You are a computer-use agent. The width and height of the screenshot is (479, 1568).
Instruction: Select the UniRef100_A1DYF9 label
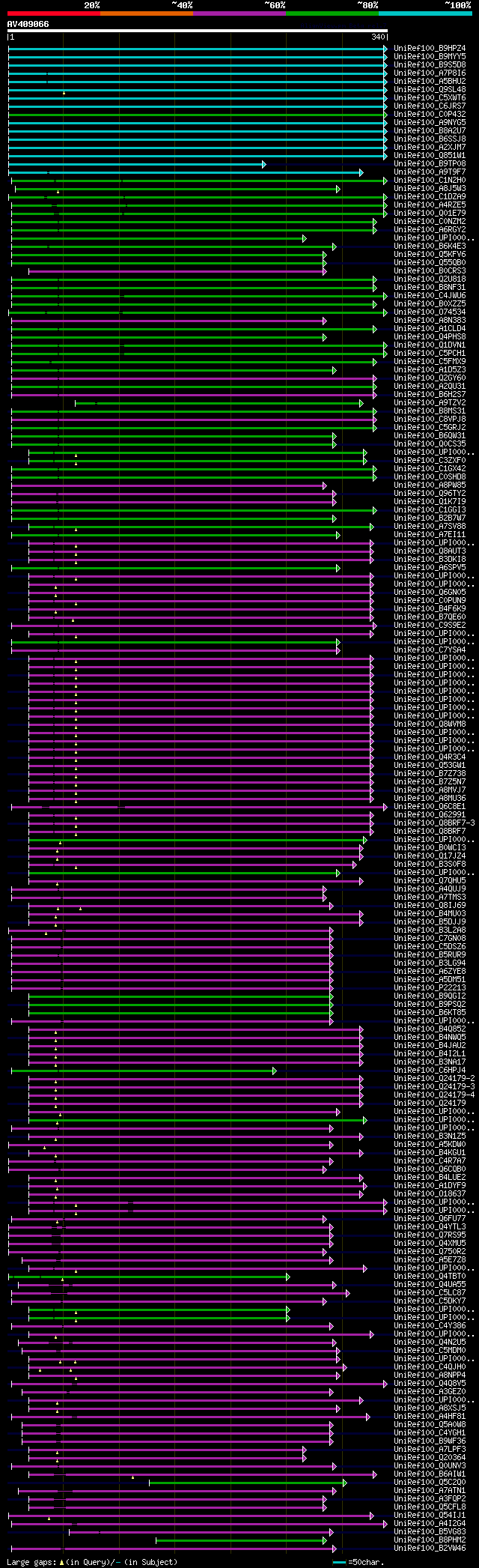tap(430, 1185)
